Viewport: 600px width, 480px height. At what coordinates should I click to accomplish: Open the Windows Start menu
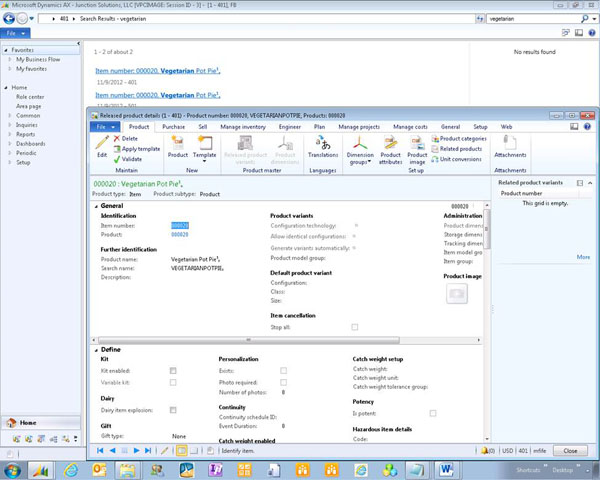click(x=12, y=470)
